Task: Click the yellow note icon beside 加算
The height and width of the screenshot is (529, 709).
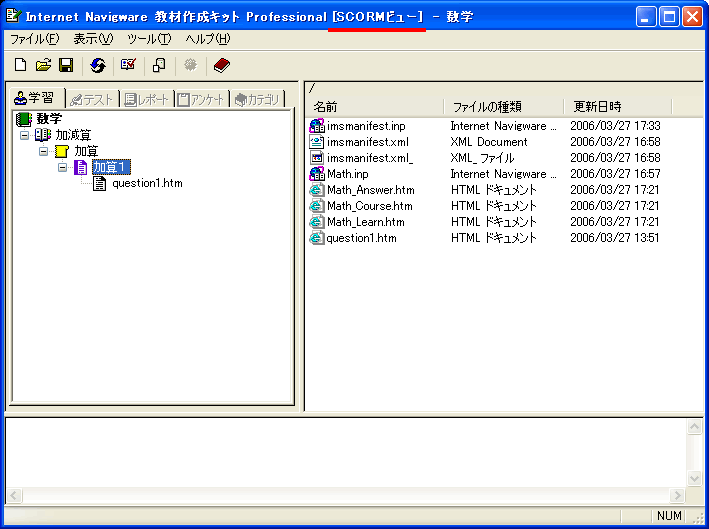Action: (62, 151)
